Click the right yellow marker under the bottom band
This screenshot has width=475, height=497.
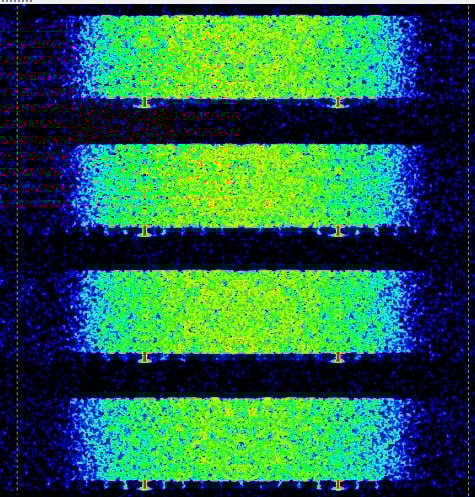tap(338, 485)
